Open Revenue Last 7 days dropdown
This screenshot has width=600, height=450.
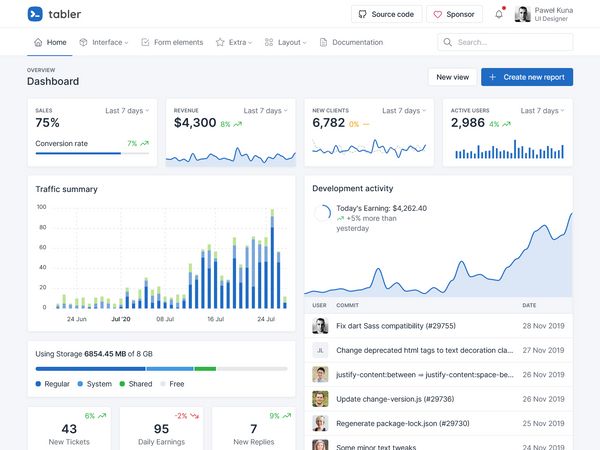tap(266, 111)
